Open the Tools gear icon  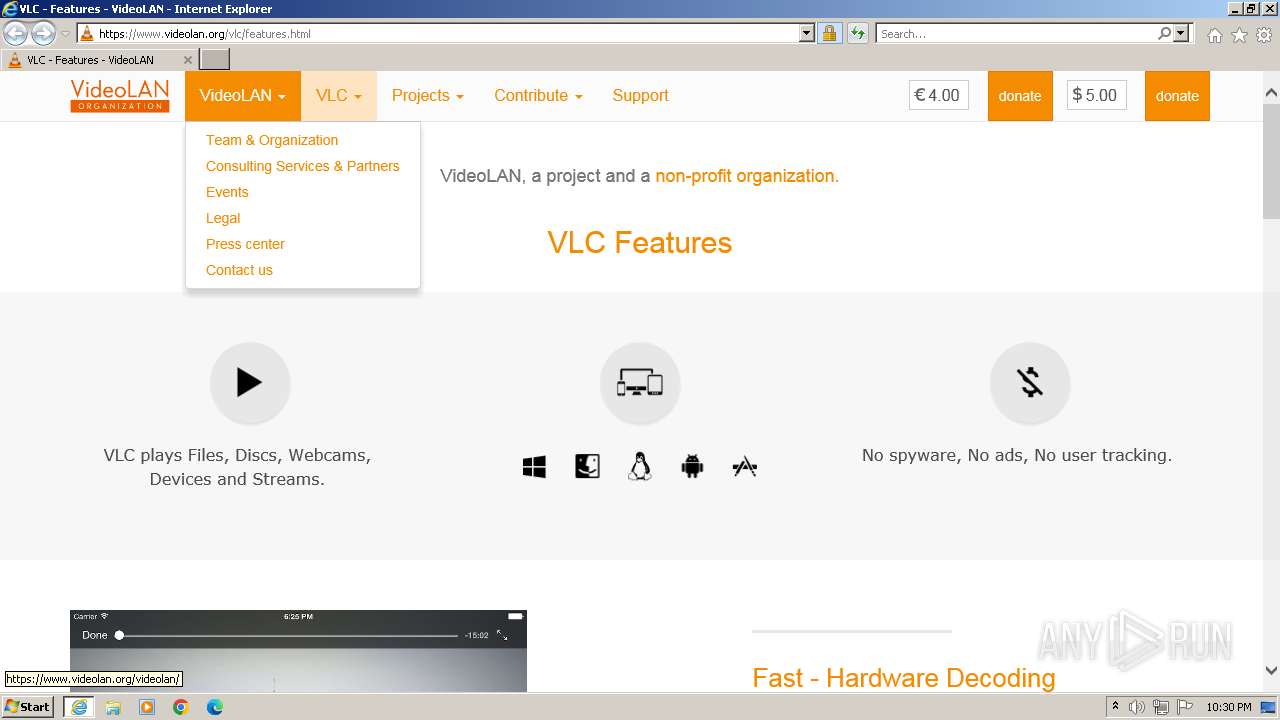point(1264,35)
